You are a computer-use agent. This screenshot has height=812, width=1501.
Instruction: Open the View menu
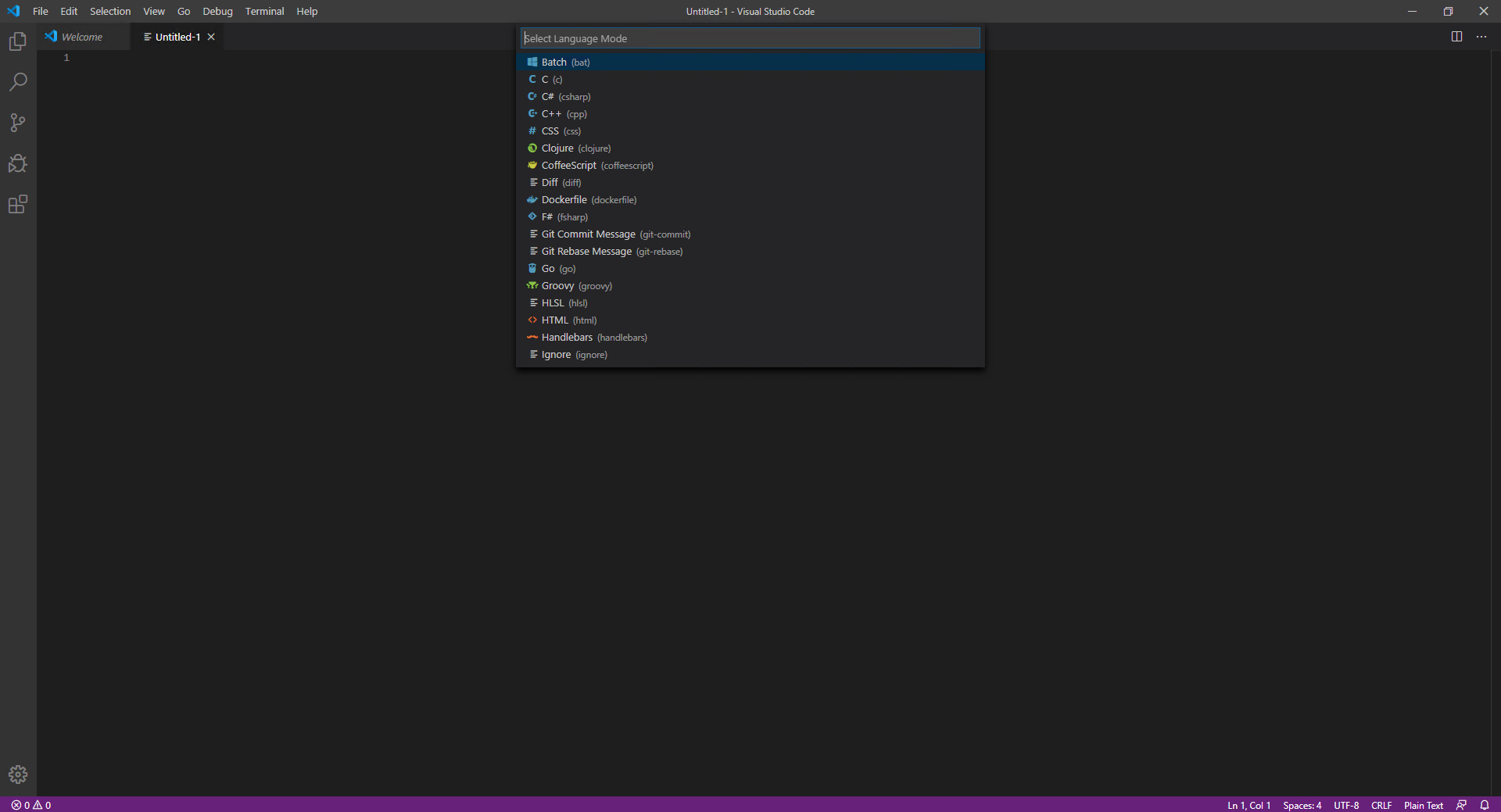click(154, 11)
